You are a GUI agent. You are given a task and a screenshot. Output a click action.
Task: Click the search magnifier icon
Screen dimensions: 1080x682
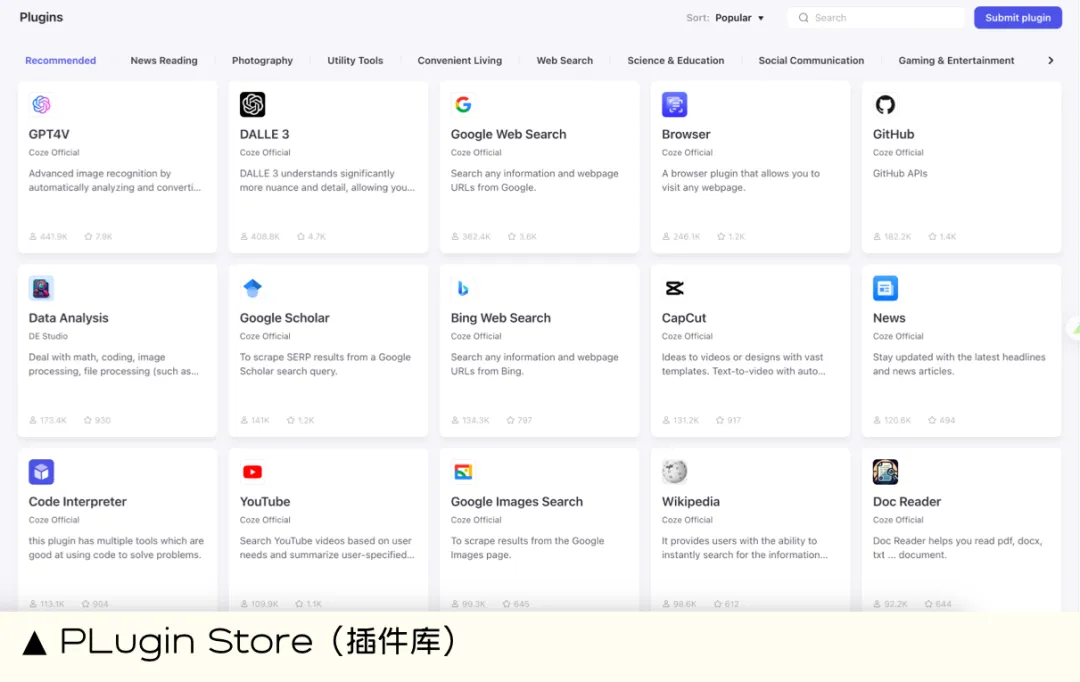803,18
